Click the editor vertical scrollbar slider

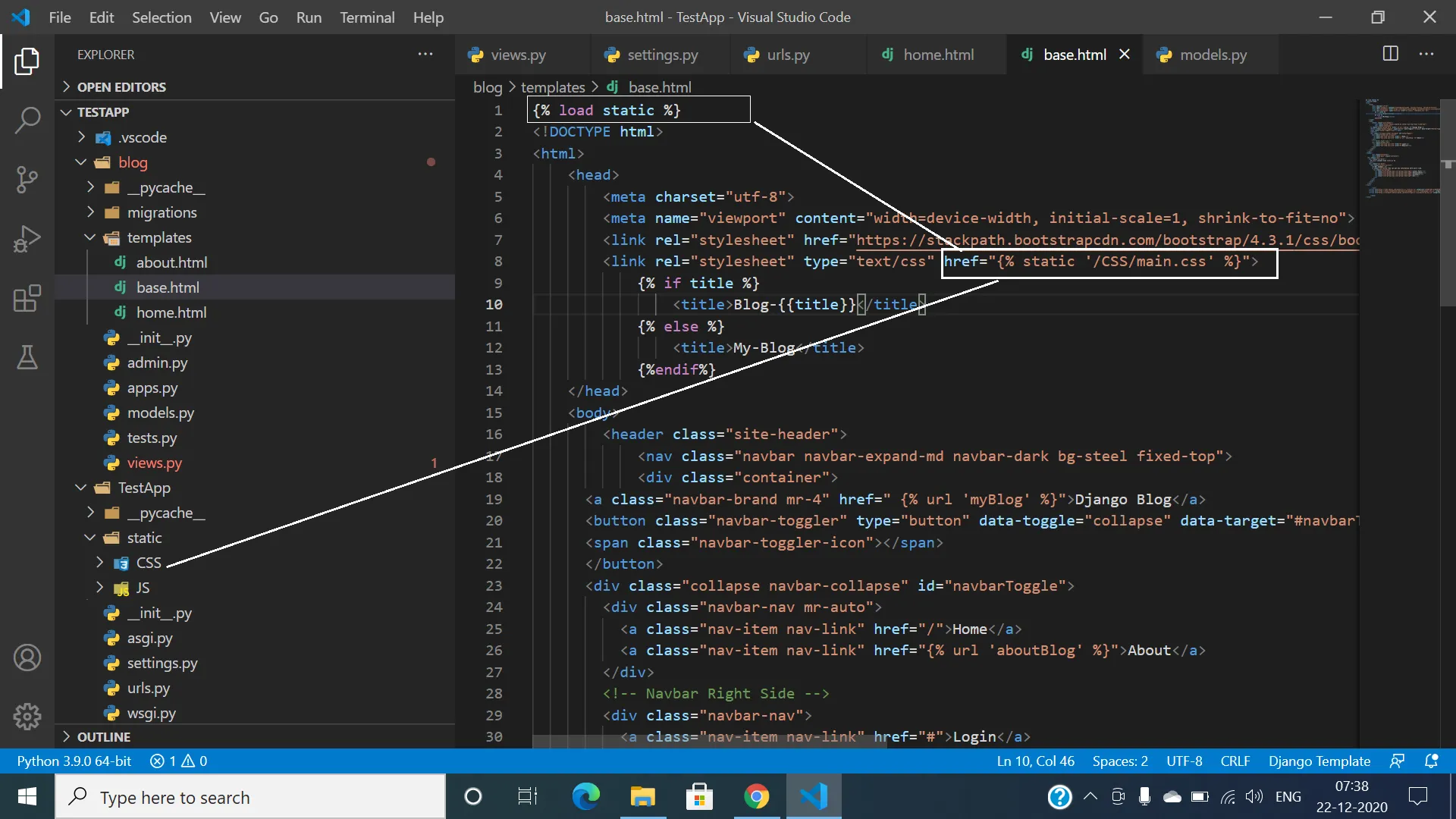[1447, 201]
